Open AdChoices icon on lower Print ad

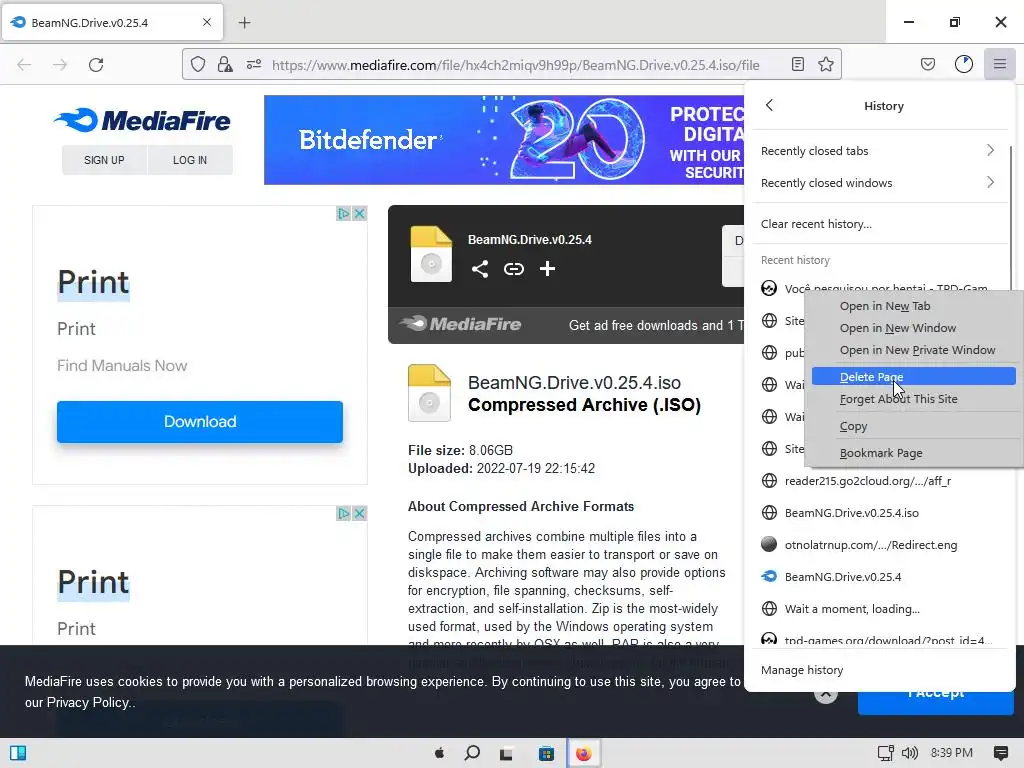[344, 513]
